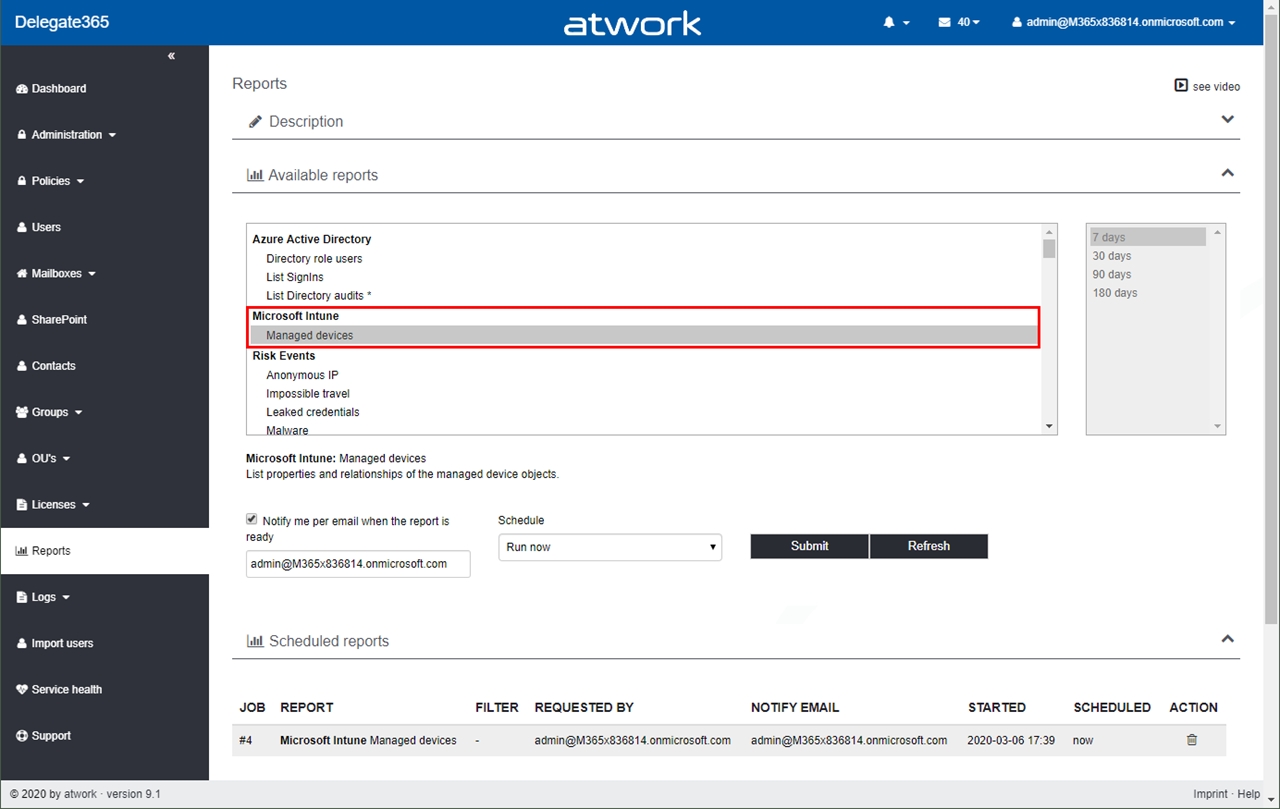Collapse the Scheduled reports section
The image size is (1280, 809).
point(1228,639)
